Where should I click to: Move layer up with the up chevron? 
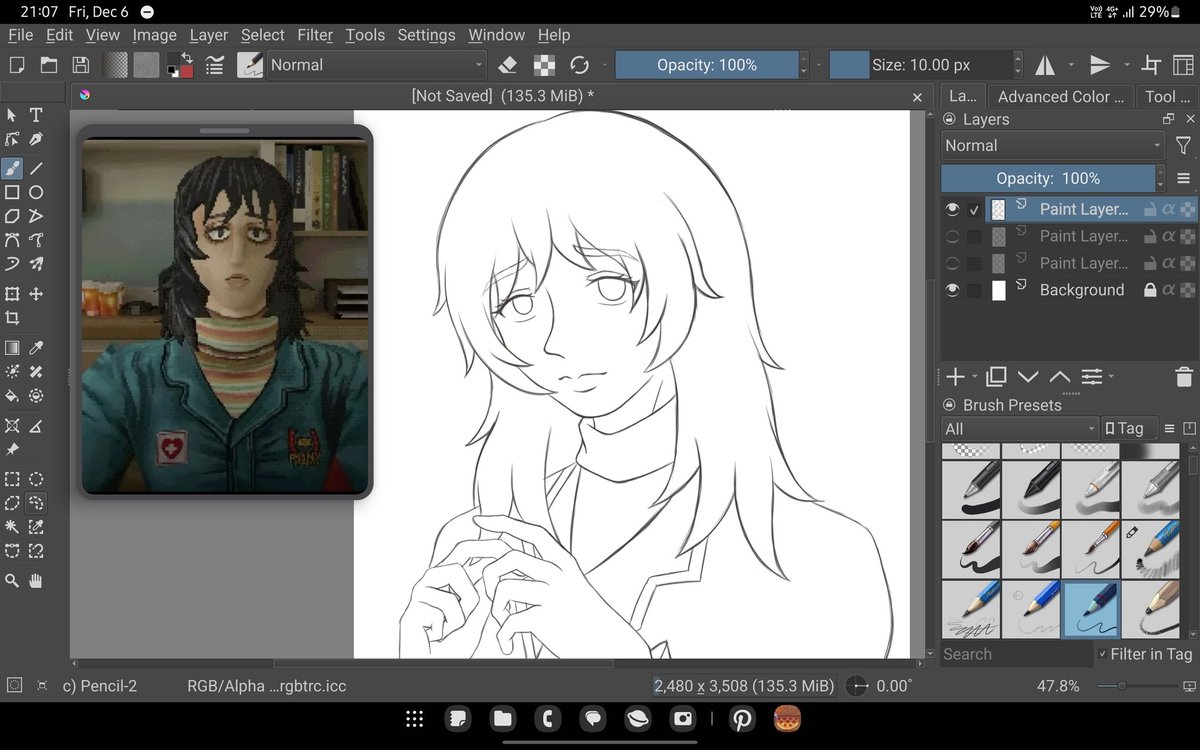tap(1060, 377)
